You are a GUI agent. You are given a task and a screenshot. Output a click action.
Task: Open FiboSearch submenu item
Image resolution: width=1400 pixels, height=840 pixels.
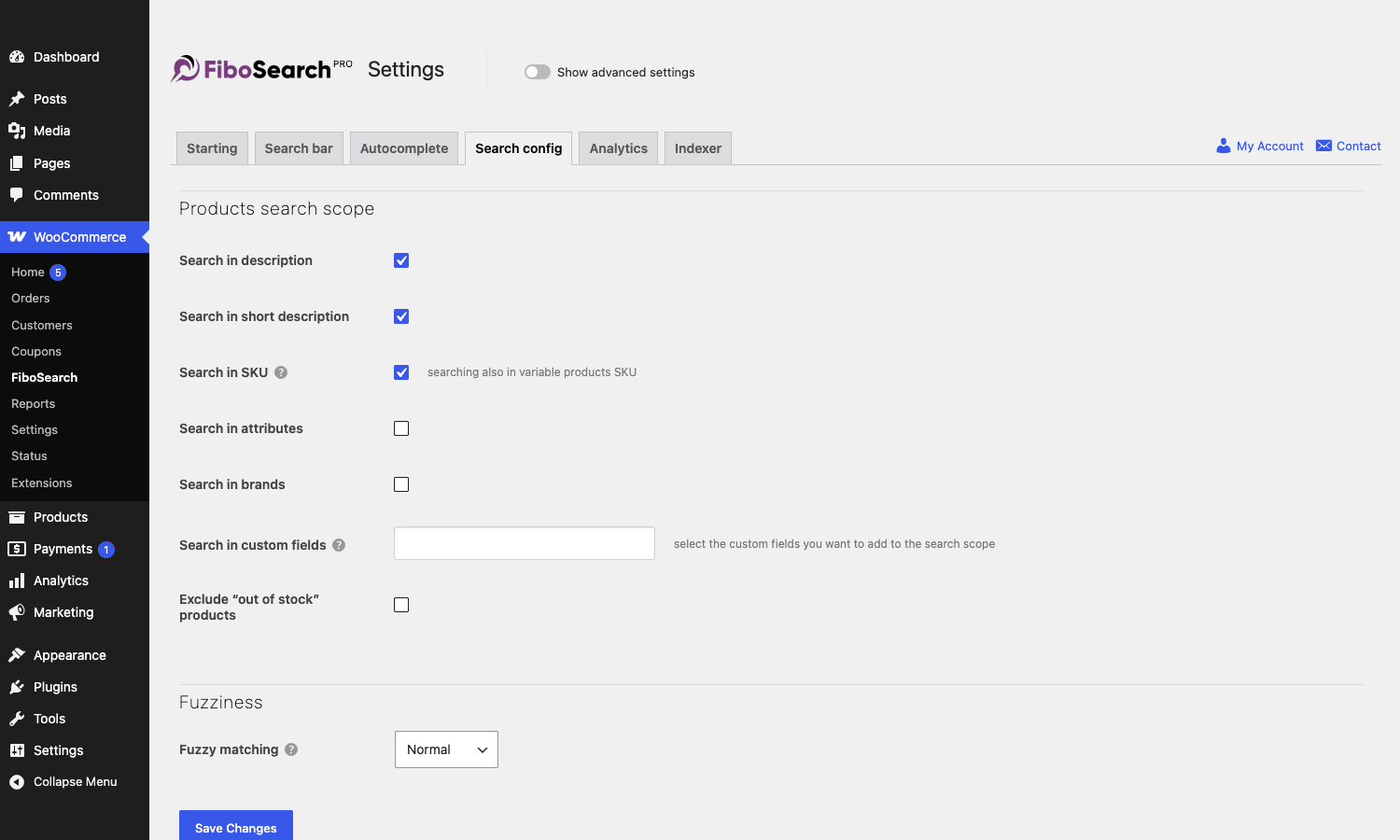coord(45,377)
